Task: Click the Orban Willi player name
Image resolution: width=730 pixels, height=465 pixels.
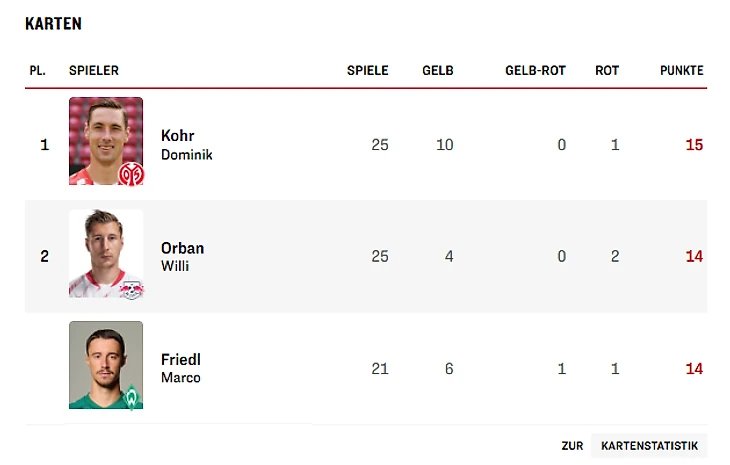Action: (182, 256)
